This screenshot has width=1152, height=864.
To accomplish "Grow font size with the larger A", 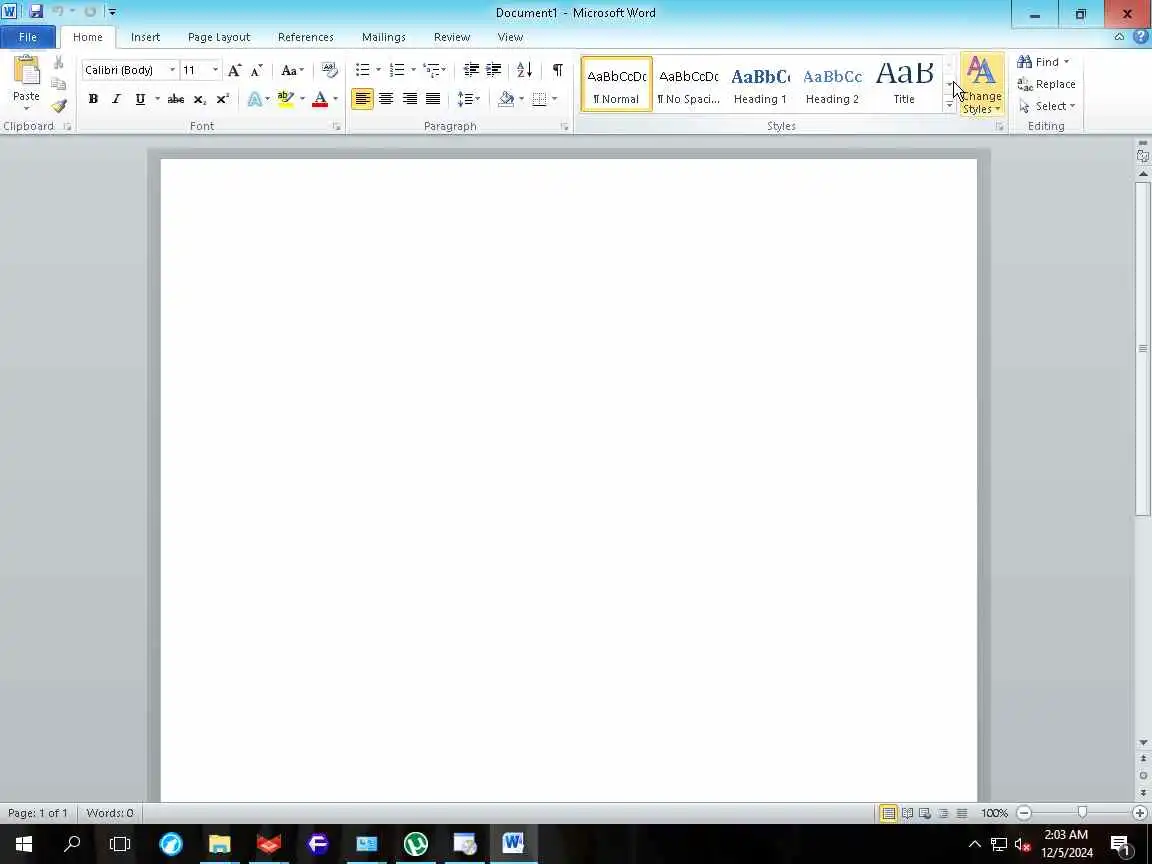I will (x=234, y=71).
